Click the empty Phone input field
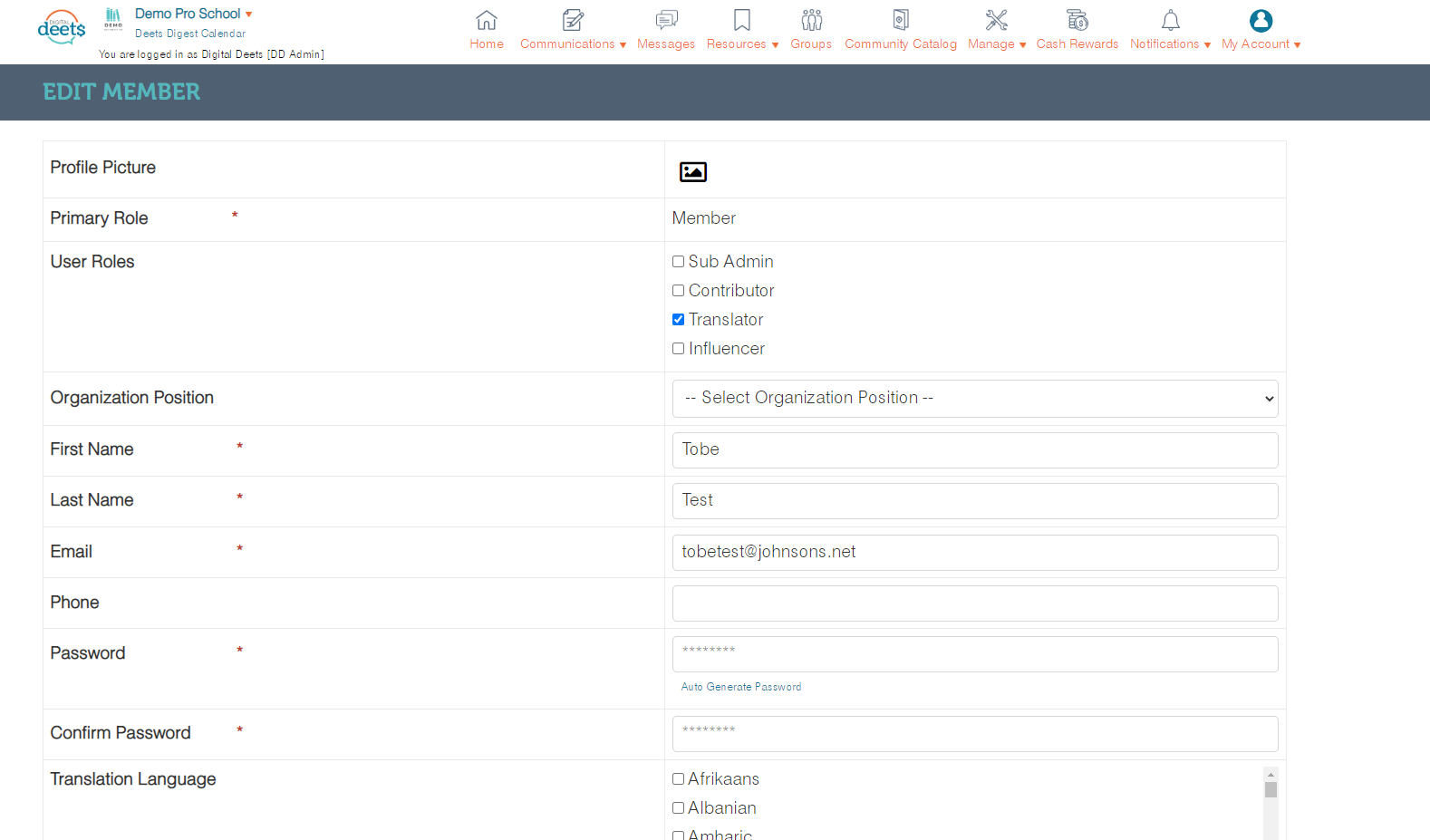The image size is (1430, 840). (x=975, y=603)
